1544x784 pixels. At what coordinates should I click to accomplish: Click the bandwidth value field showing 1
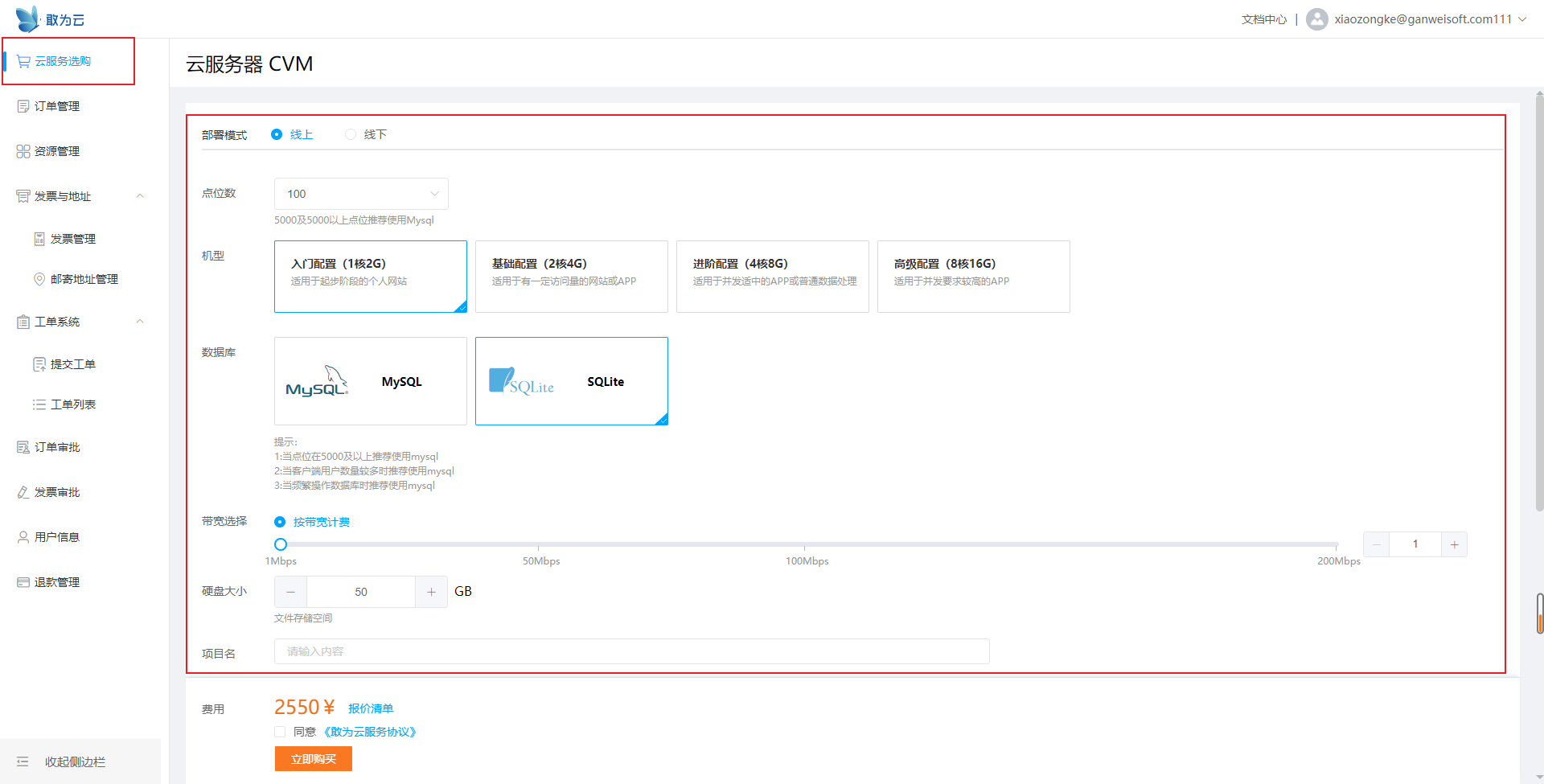(1415, 544)
